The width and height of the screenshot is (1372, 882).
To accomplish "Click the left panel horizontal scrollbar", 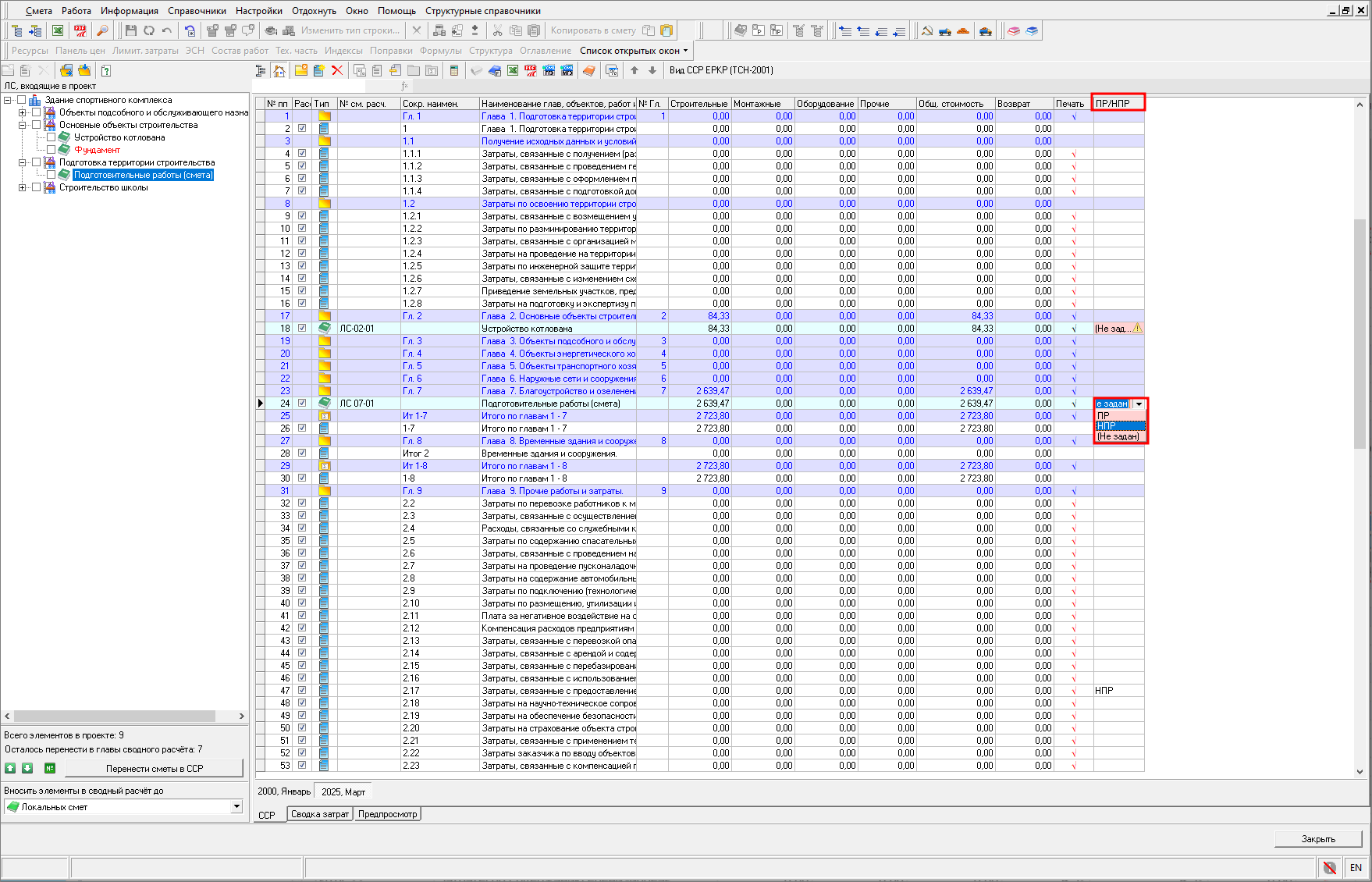I will (x=115, y=716).
